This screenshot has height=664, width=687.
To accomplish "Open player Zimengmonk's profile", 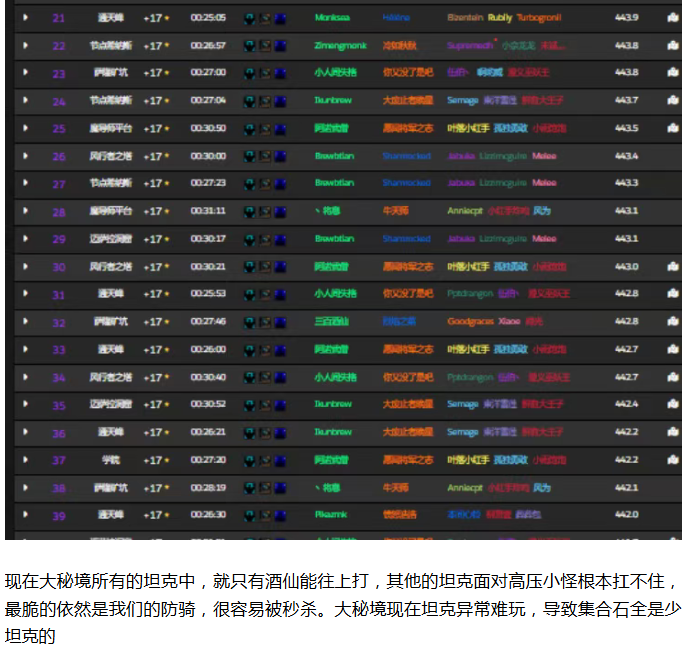I will click(339, 46).
